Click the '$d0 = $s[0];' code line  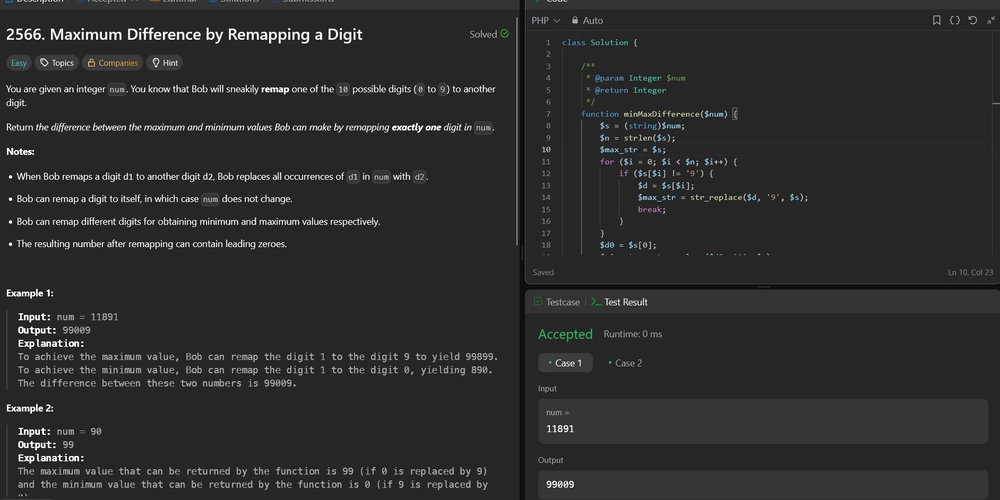click(x=628, y=245)
